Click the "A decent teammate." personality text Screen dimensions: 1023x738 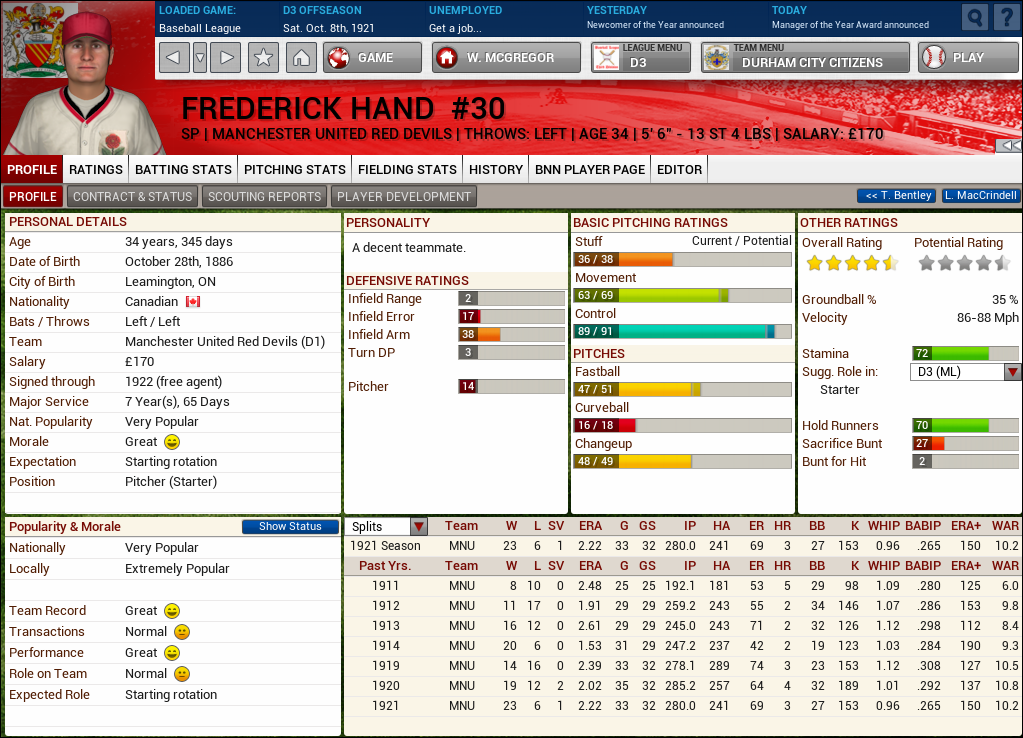click(408, 248)
